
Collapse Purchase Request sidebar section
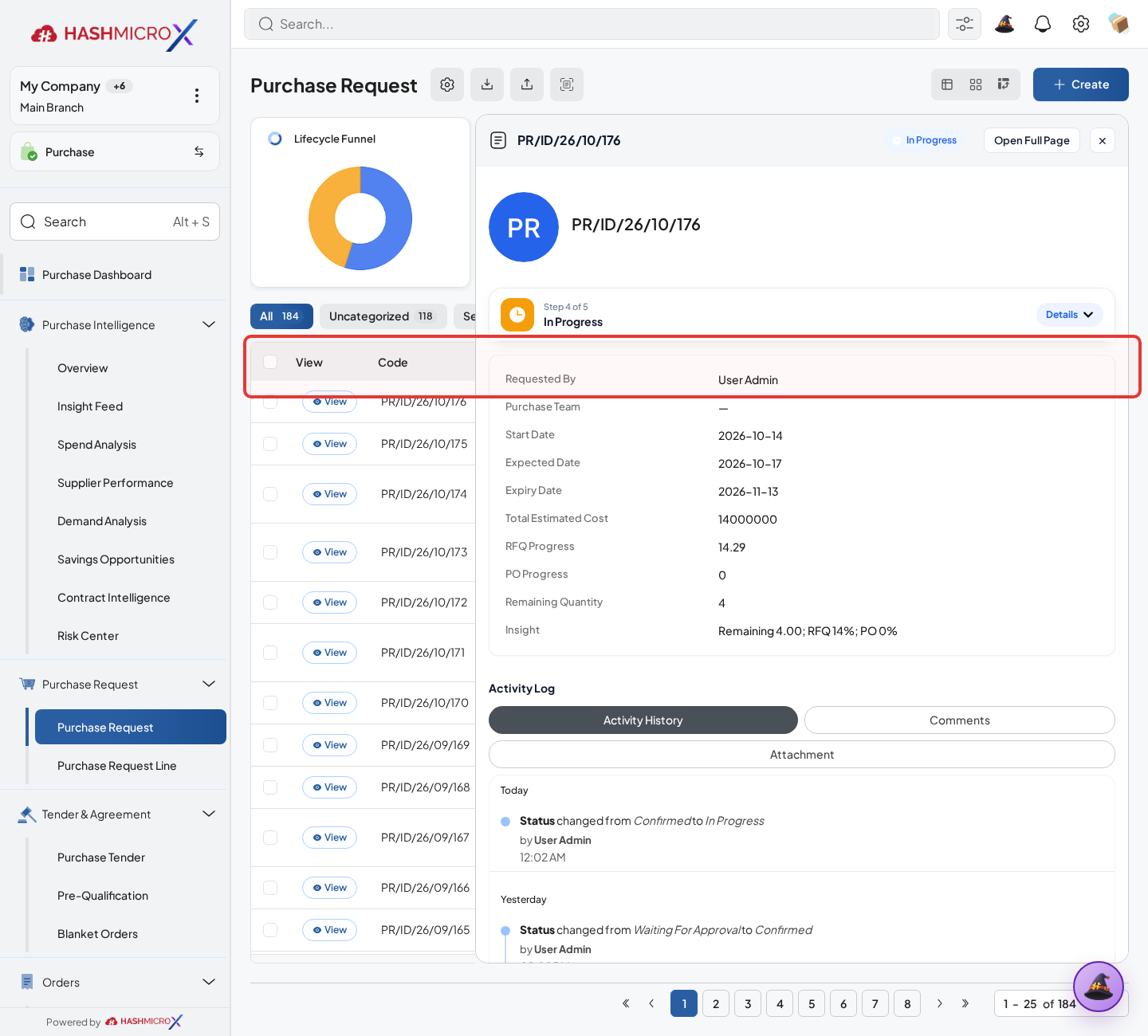(x=209, y=684)
